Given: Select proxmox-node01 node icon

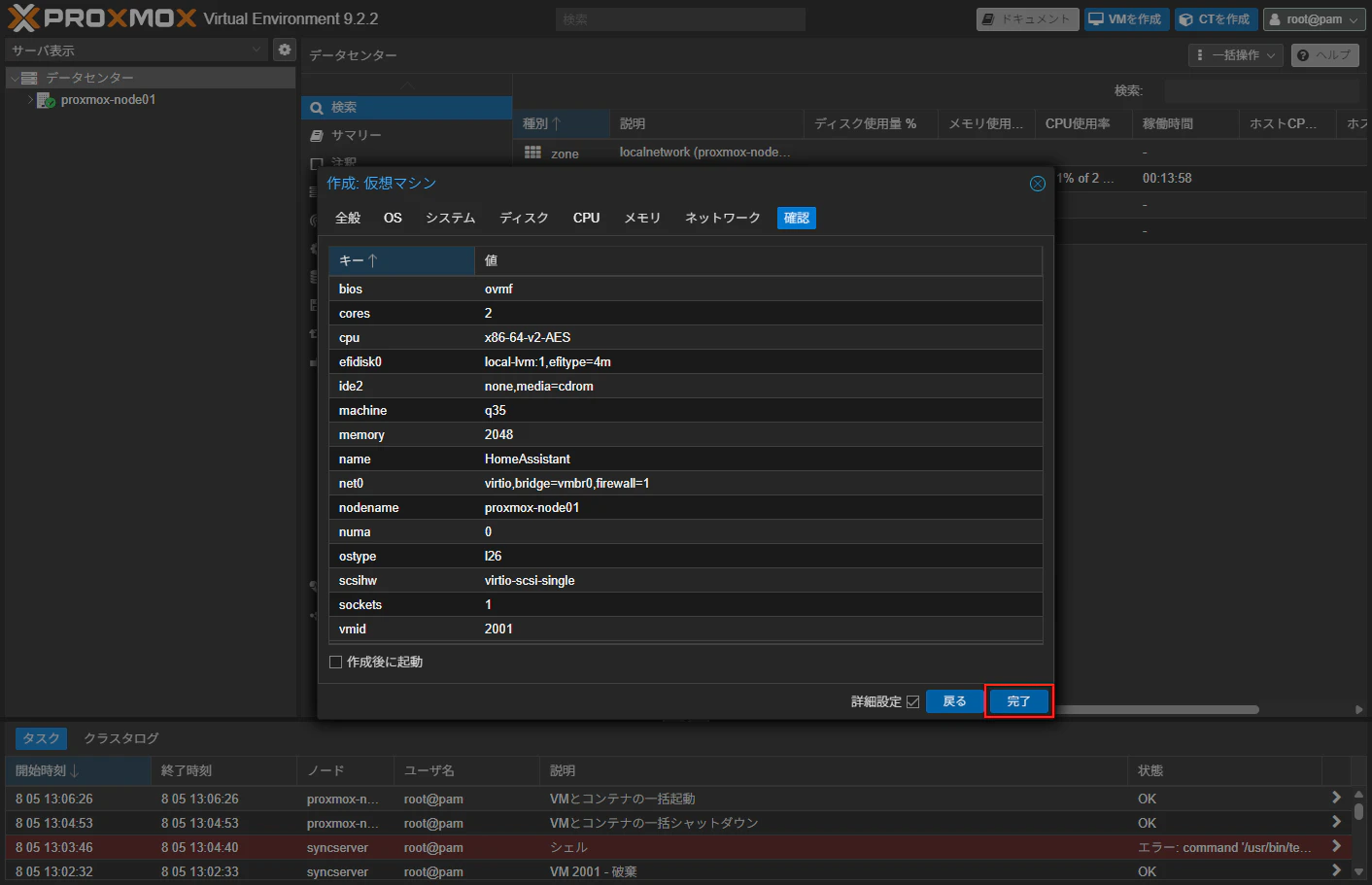Looking at the screenshot, I should [46, 100].
